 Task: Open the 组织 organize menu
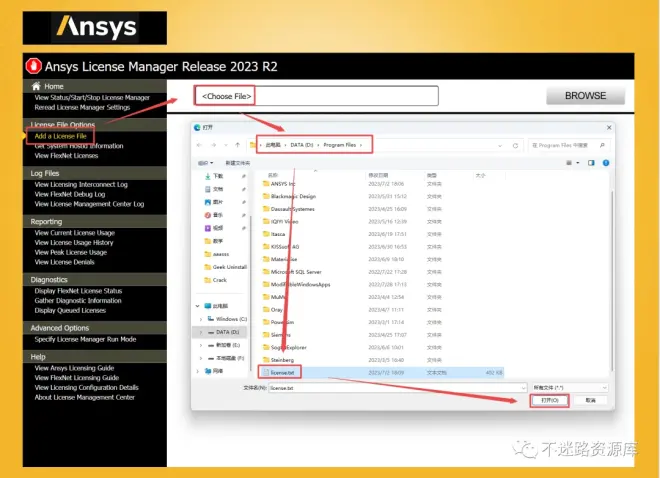click(205, 163)
